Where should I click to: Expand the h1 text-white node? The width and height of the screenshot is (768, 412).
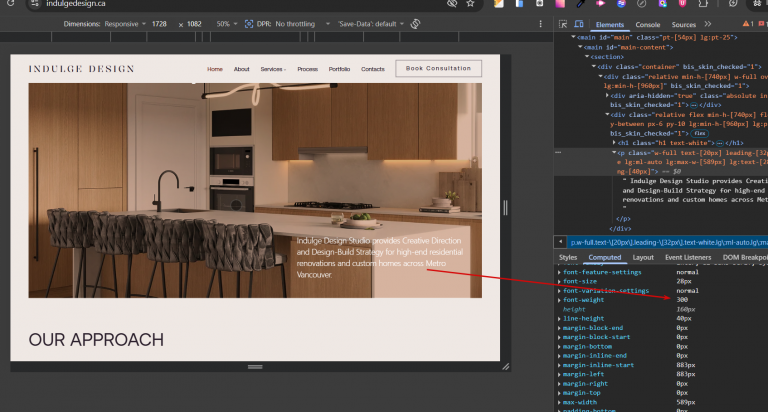(615, 143)
